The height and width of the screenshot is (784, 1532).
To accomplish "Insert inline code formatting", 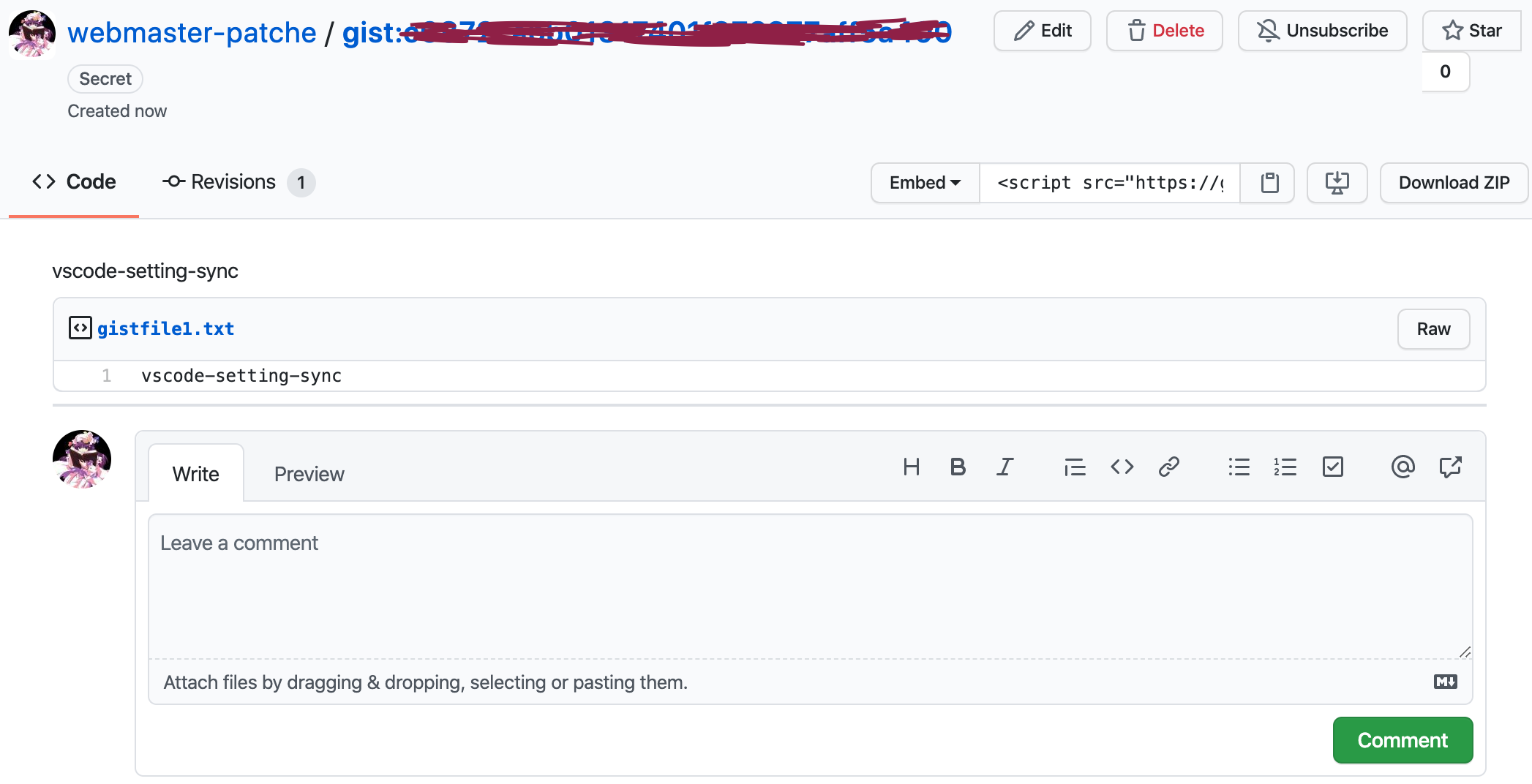I will click(1122, 467).
